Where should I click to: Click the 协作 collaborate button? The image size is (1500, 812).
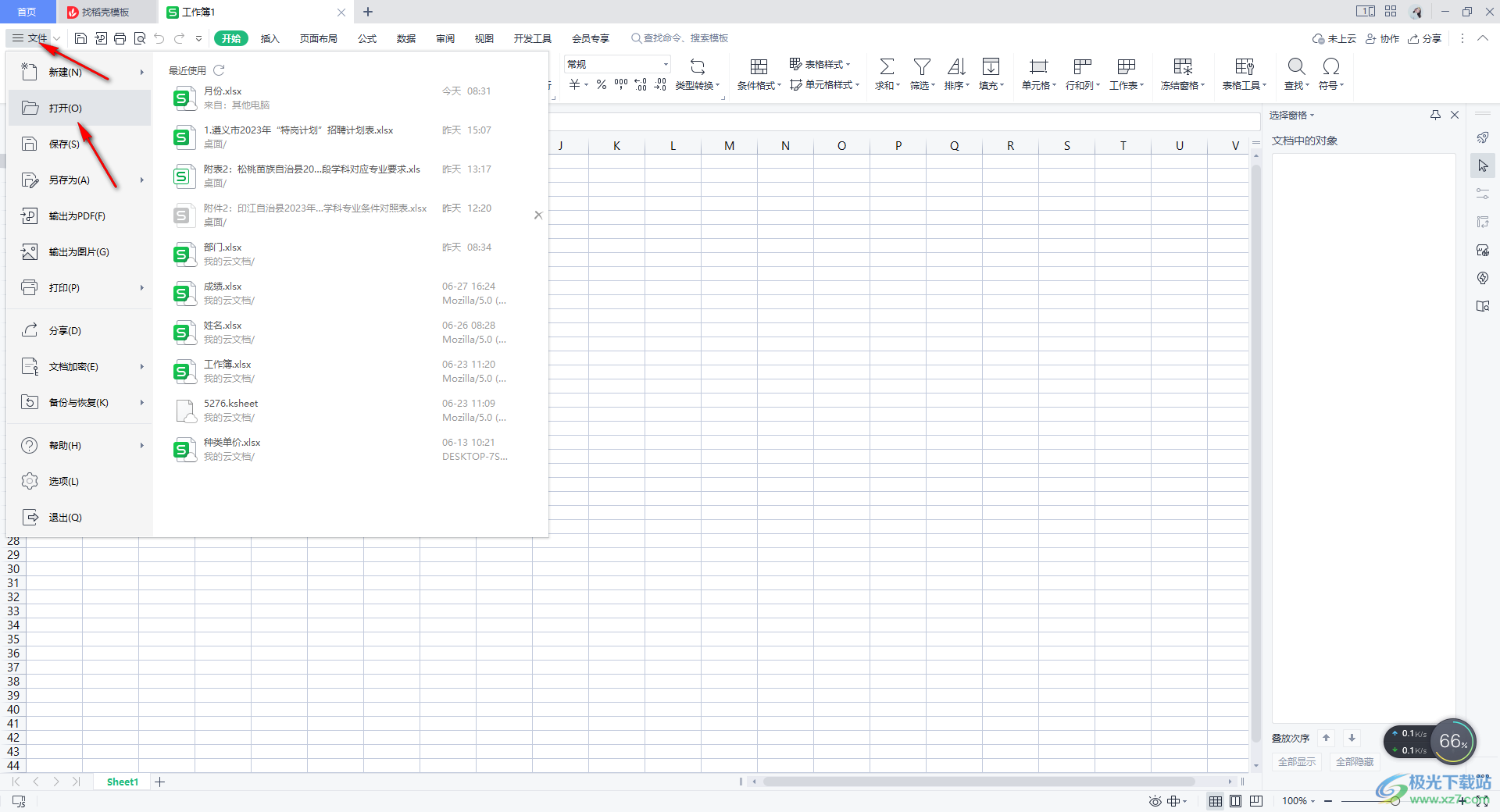click(x=1382, y=38)
